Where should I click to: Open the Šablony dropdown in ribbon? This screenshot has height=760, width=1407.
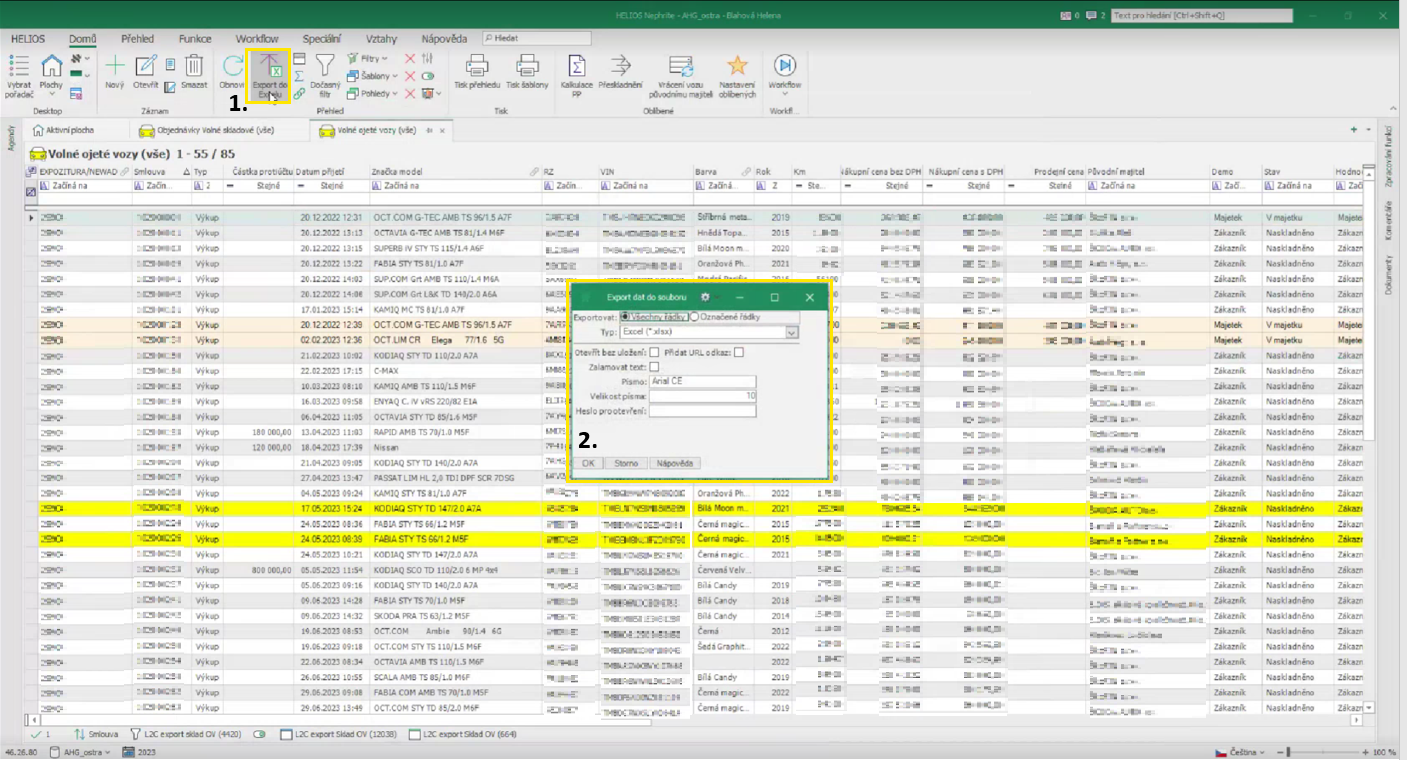pyautogui.click(x=375, y=76)
